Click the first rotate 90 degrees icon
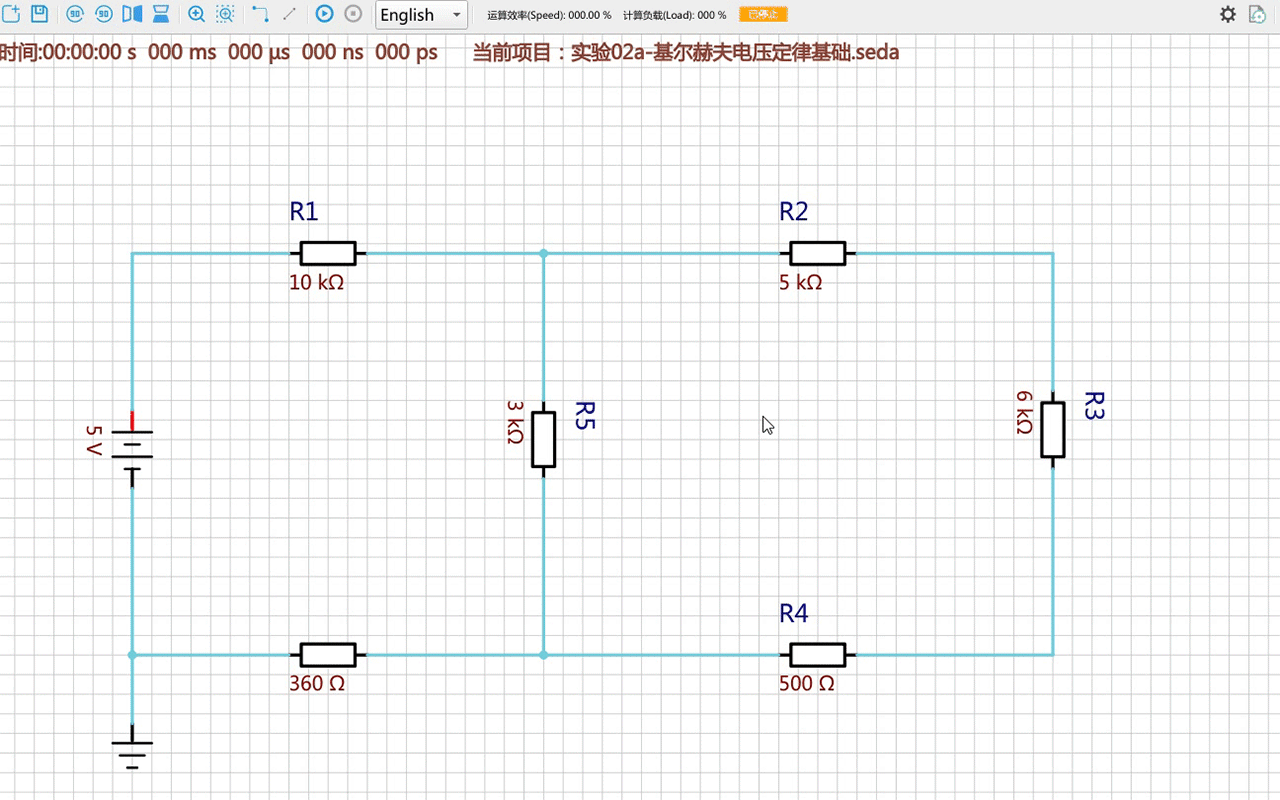 coord(75,14)
